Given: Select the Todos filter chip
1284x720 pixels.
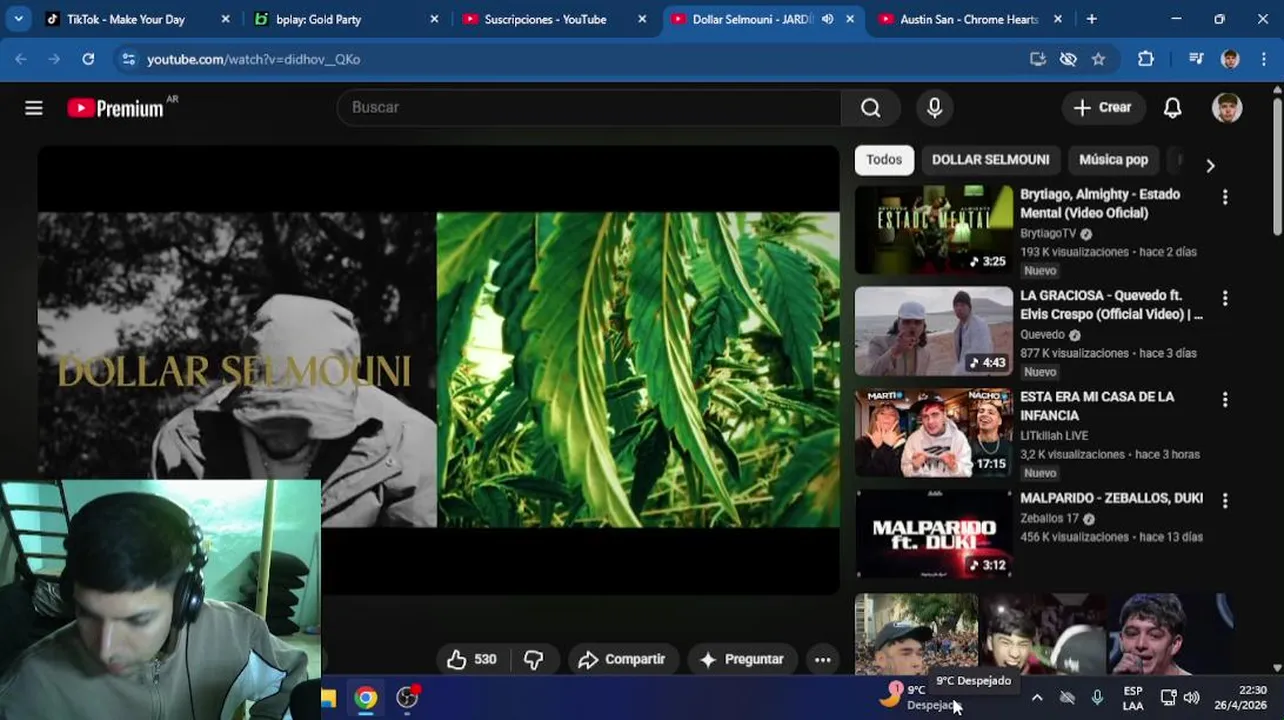Looking at the screenshot, I should click(x=884, y=160).
